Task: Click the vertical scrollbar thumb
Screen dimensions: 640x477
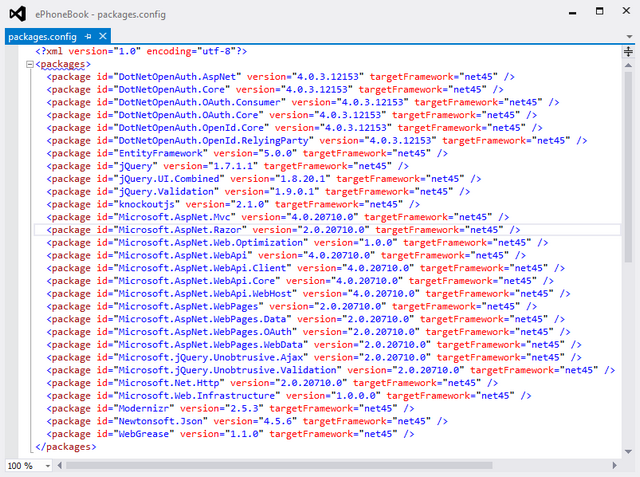Action: pos(628,167)
